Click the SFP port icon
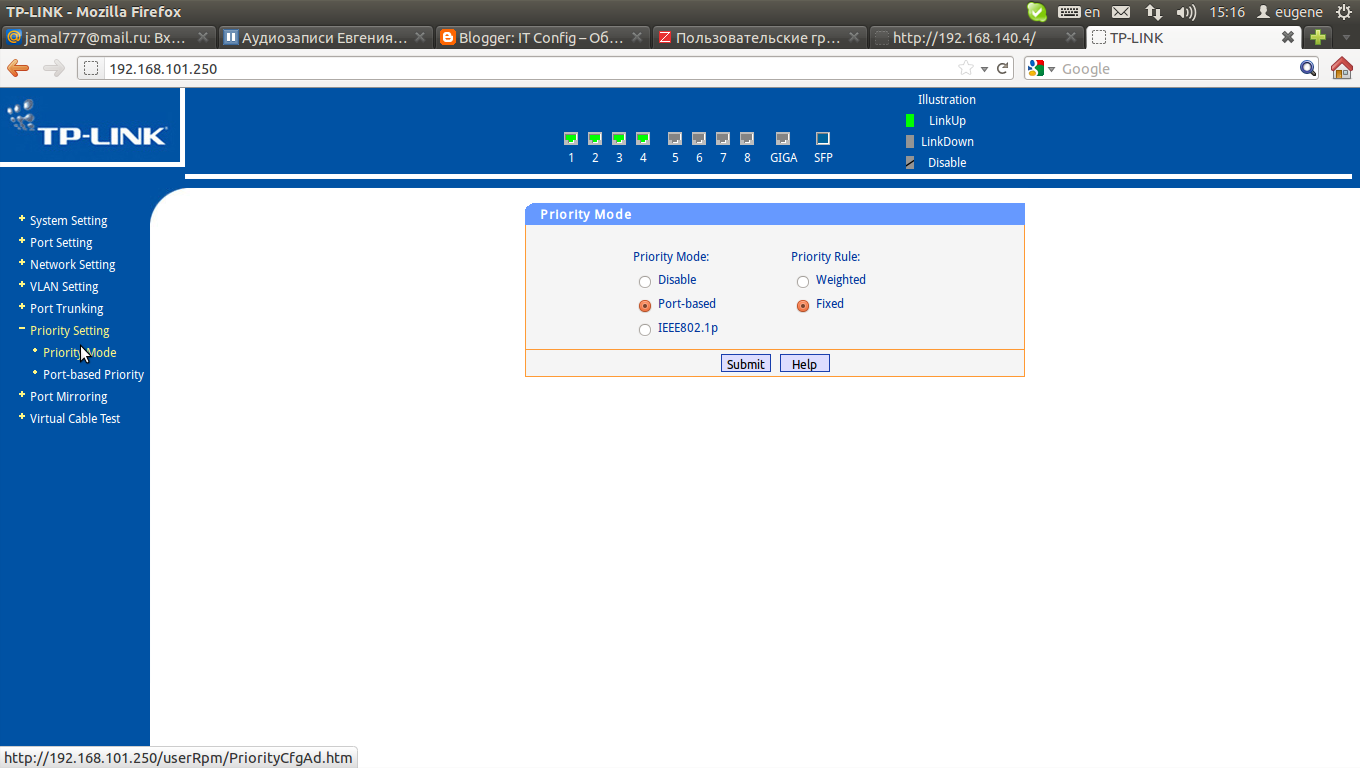 pyautogui.click(x=823, y=139)
